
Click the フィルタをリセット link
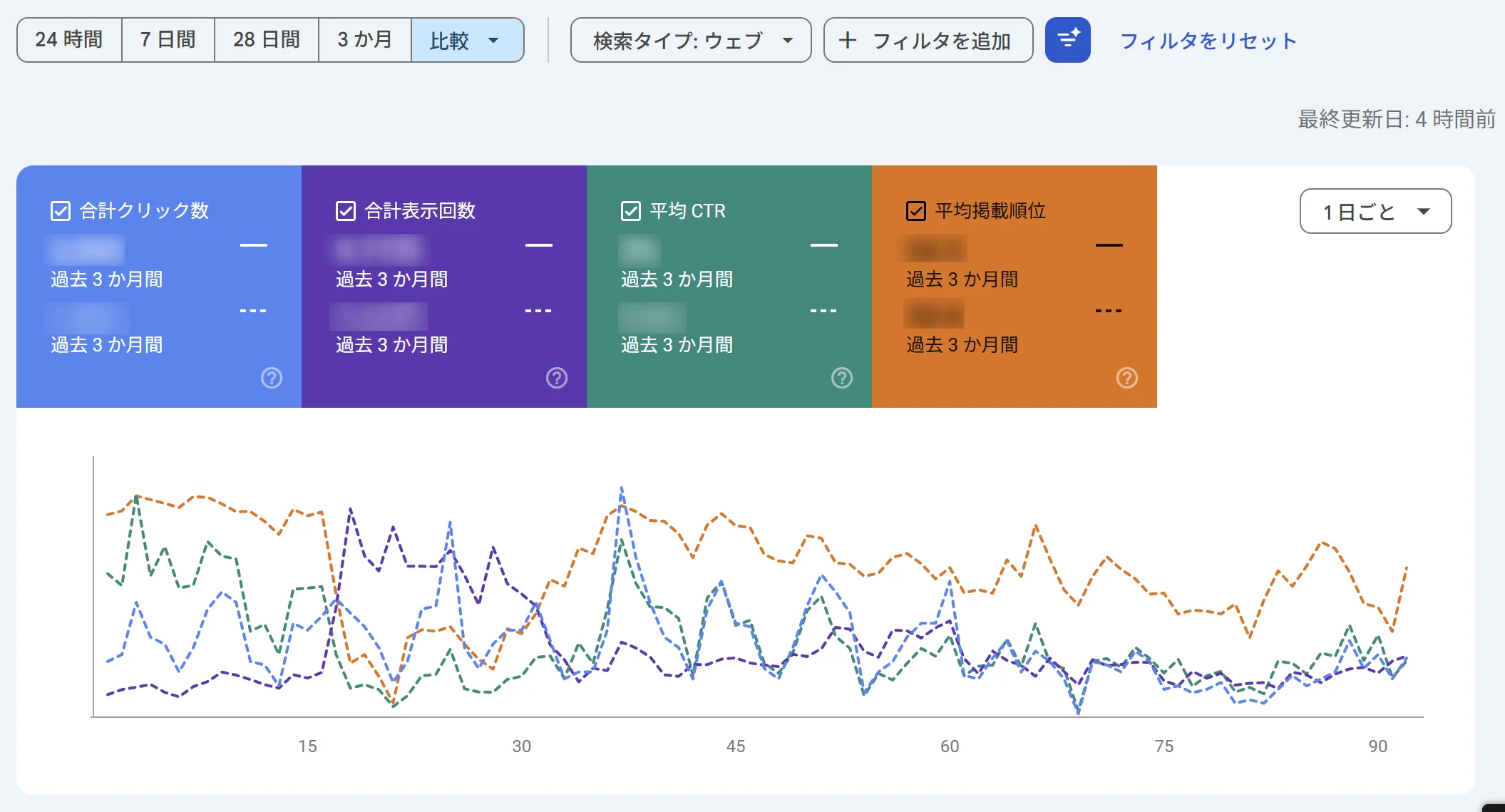[1208, 40]
